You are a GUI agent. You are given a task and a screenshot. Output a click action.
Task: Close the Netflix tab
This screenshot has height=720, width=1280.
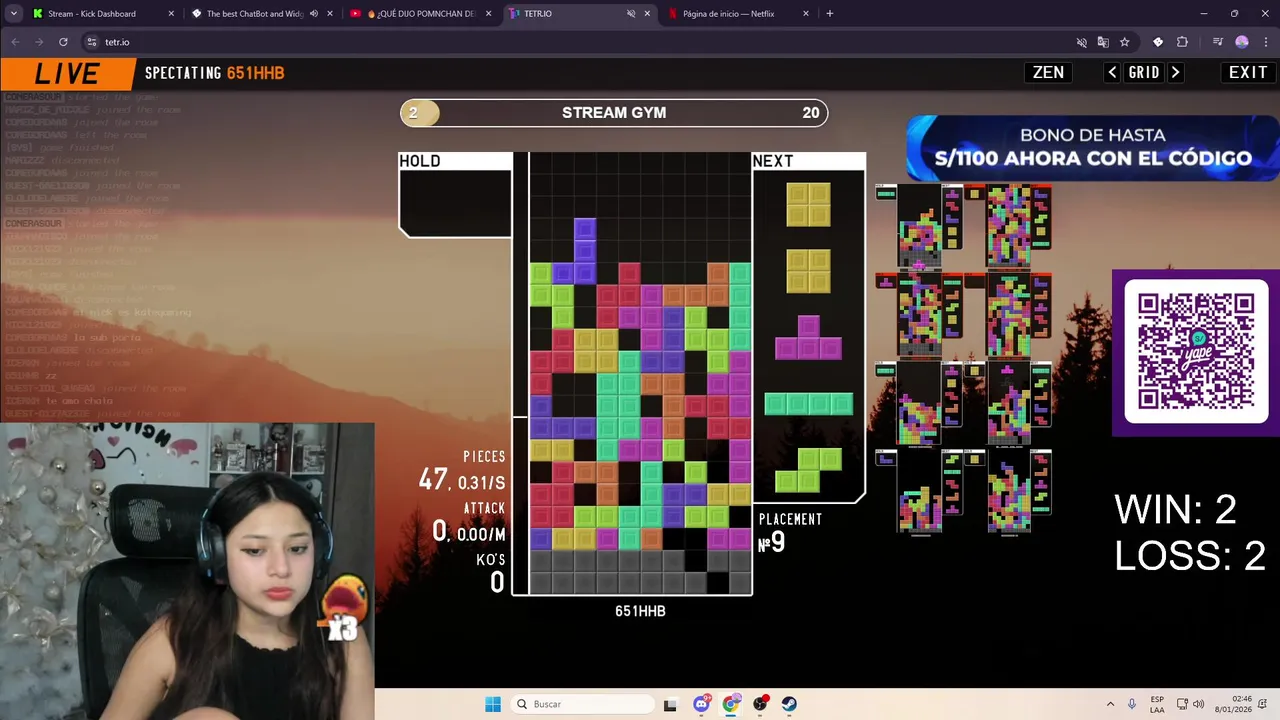pos(806,14)
